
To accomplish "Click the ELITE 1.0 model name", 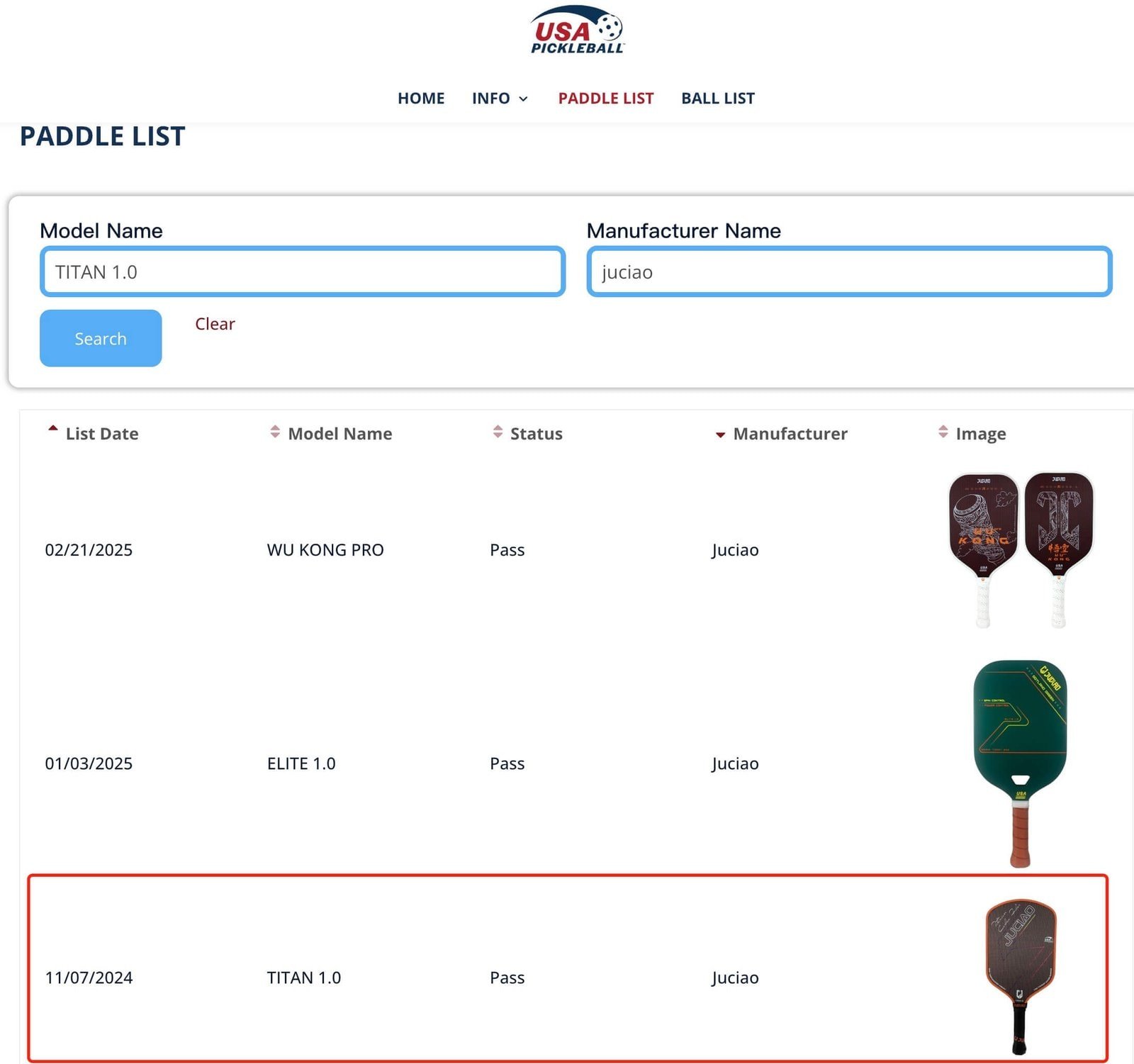I will click(x=301, y=763).
